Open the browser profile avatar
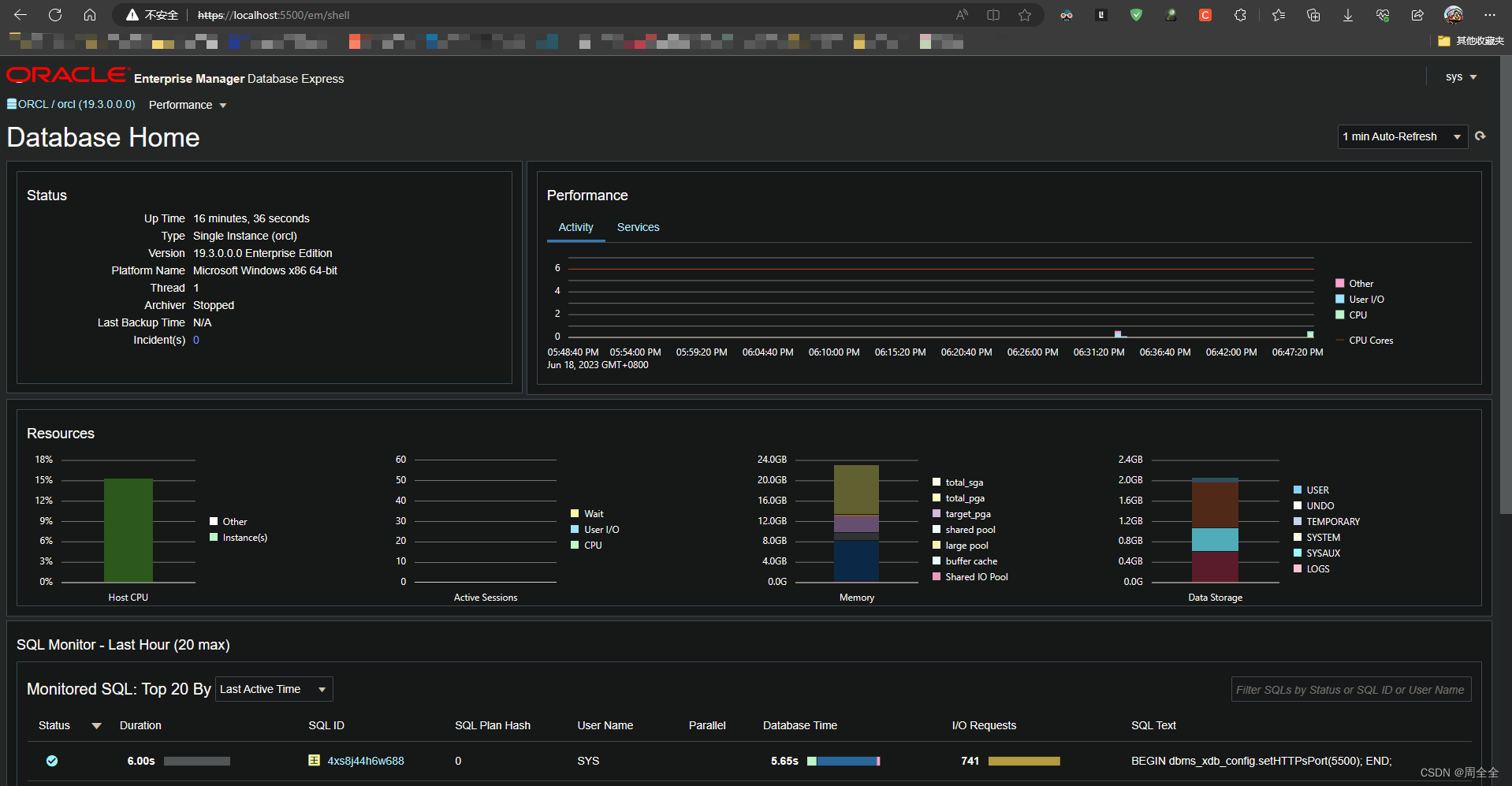The image size is (1512, 786). tap(1454, 15)
